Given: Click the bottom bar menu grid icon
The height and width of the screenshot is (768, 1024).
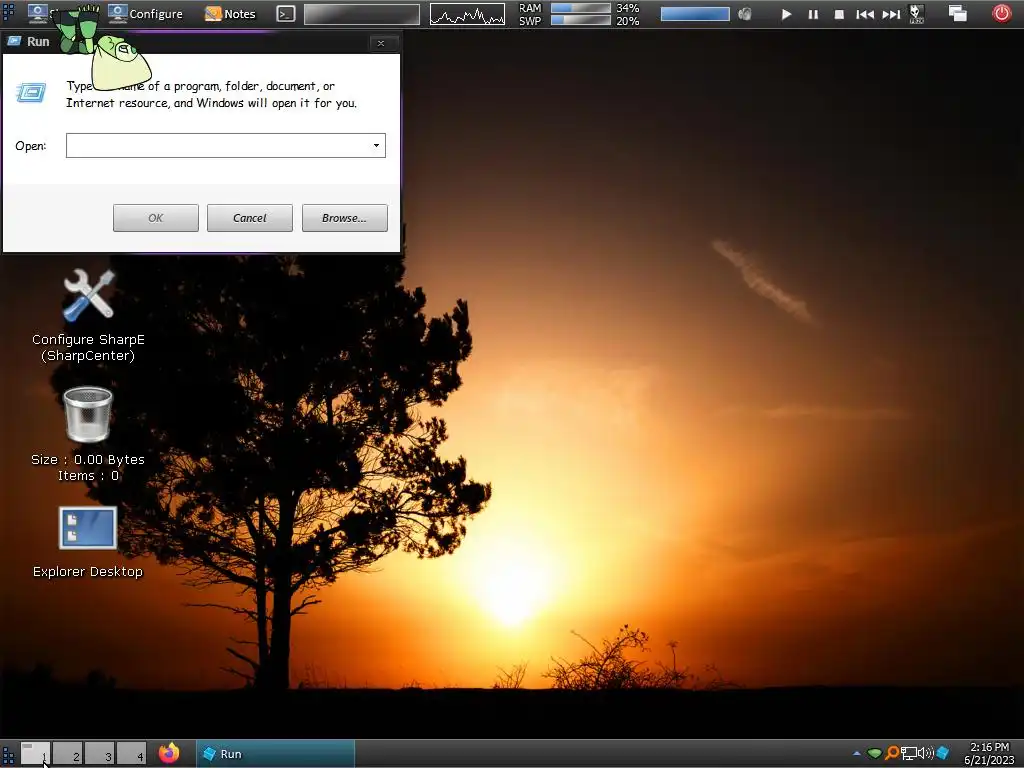Looking at the screenshot, I should tap(8, 754).
